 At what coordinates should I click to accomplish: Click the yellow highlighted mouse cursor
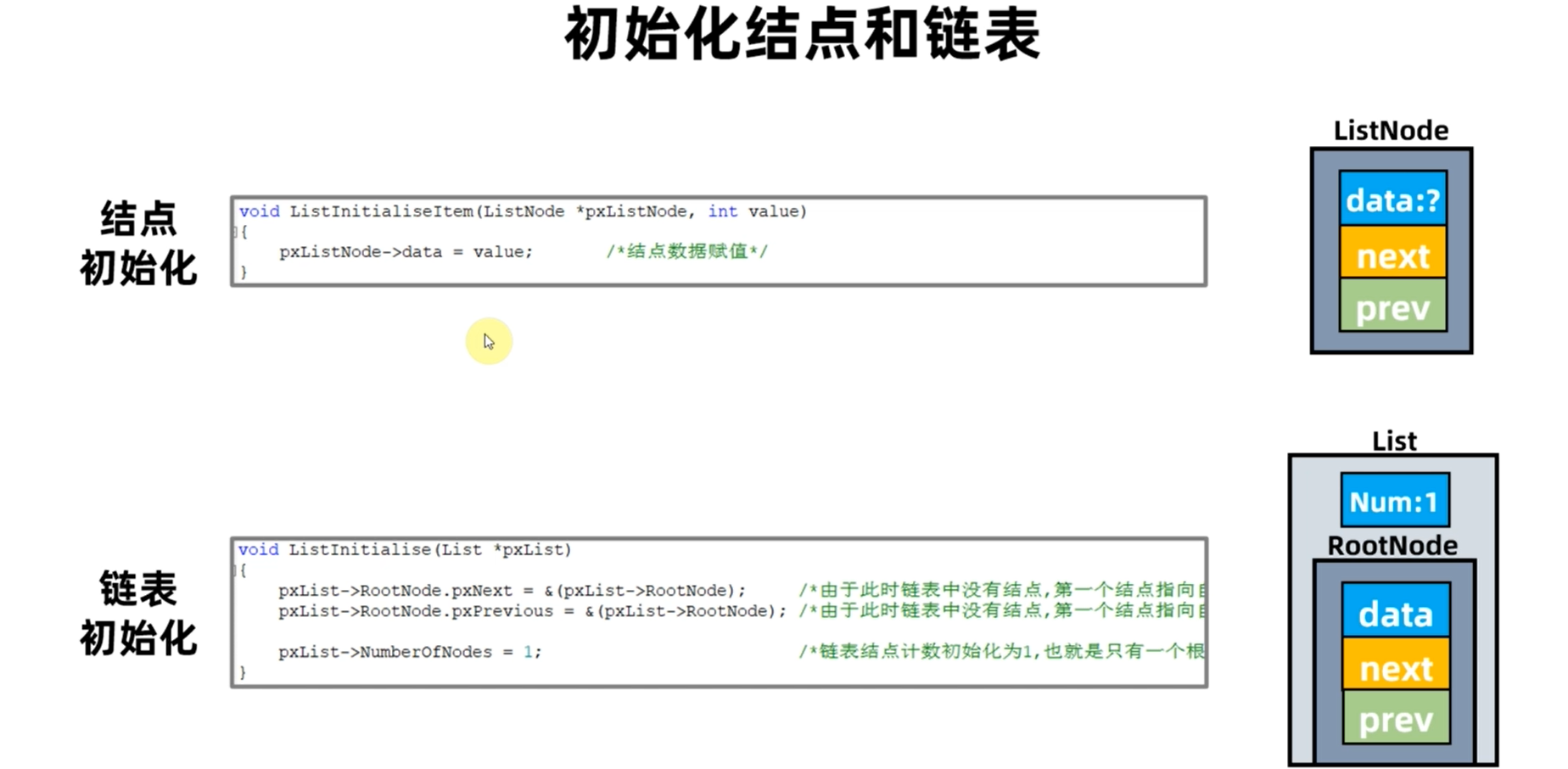489,340
